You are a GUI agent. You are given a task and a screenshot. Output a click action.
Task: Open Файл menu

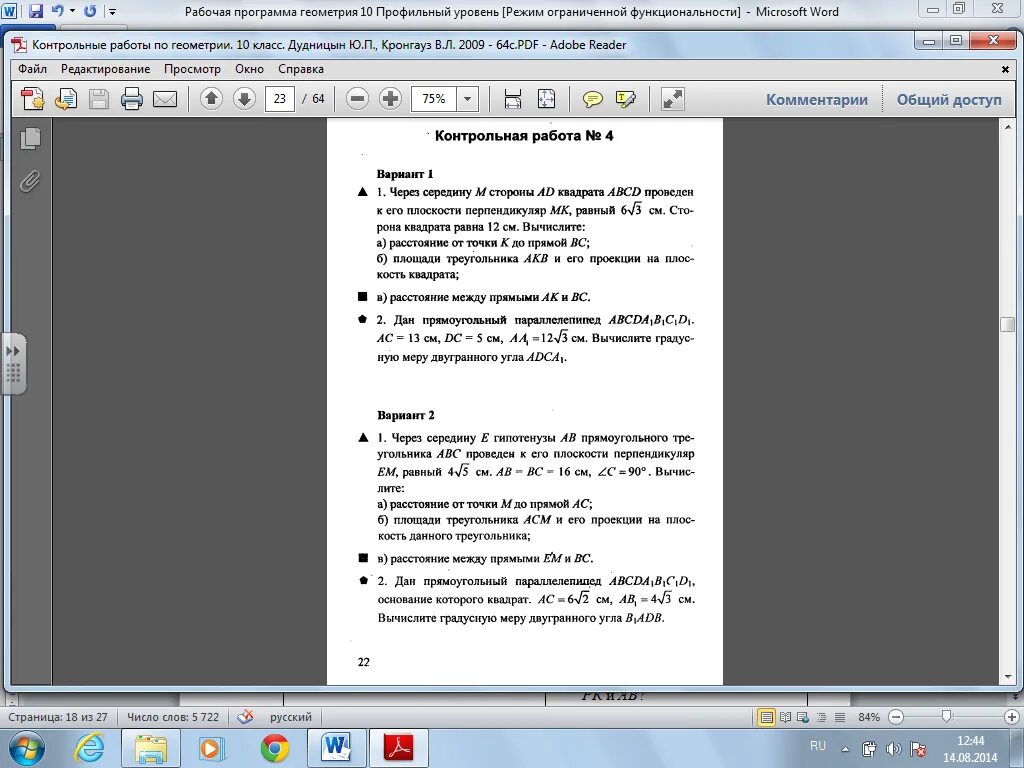click(x=32, y=69)
